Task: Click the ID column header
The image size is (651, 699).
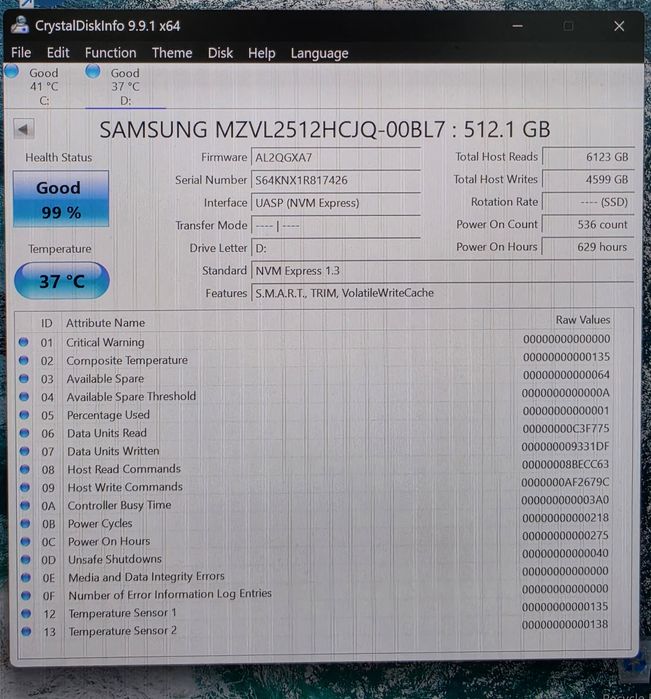Action: click(x=47, y=323)
